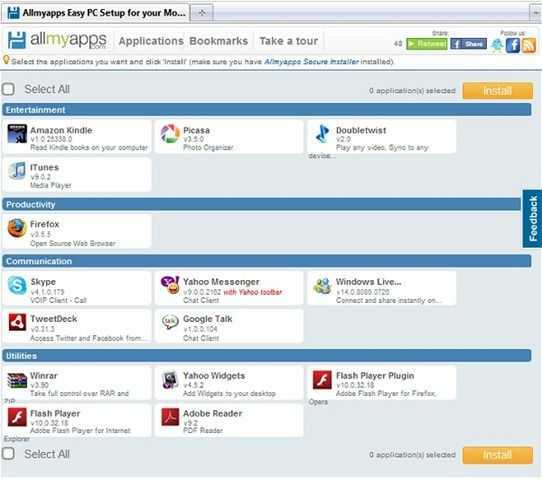Select the Winrar app title
Viewport: 542px width, 480px height.
44,375
